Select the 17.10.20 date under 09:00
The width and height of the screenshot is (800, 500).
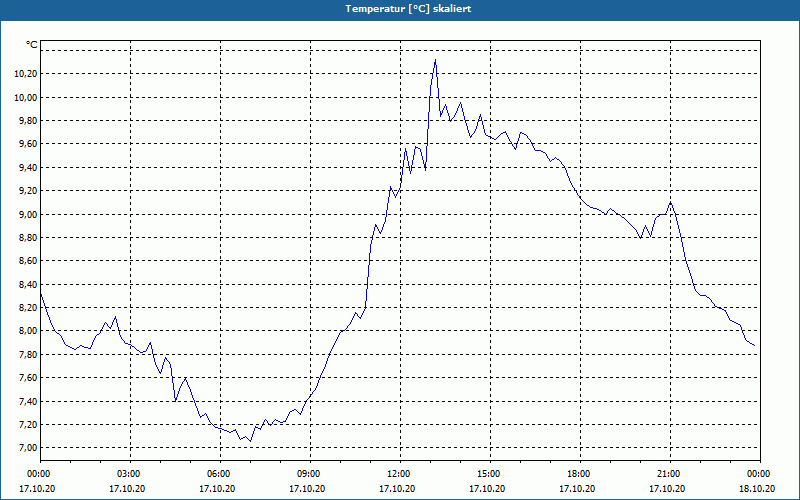(307, 488)
